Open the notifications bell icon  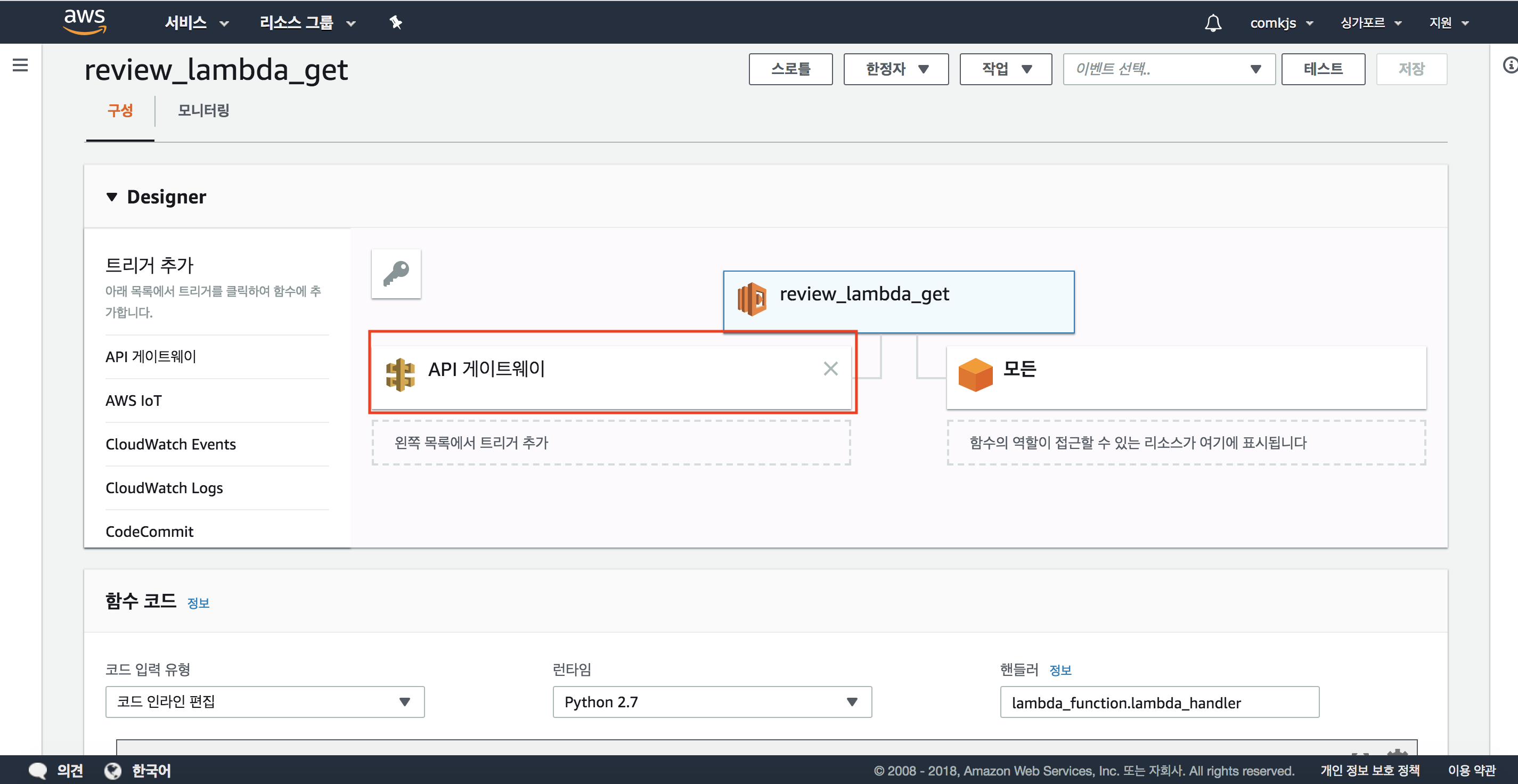point(1213,23)
